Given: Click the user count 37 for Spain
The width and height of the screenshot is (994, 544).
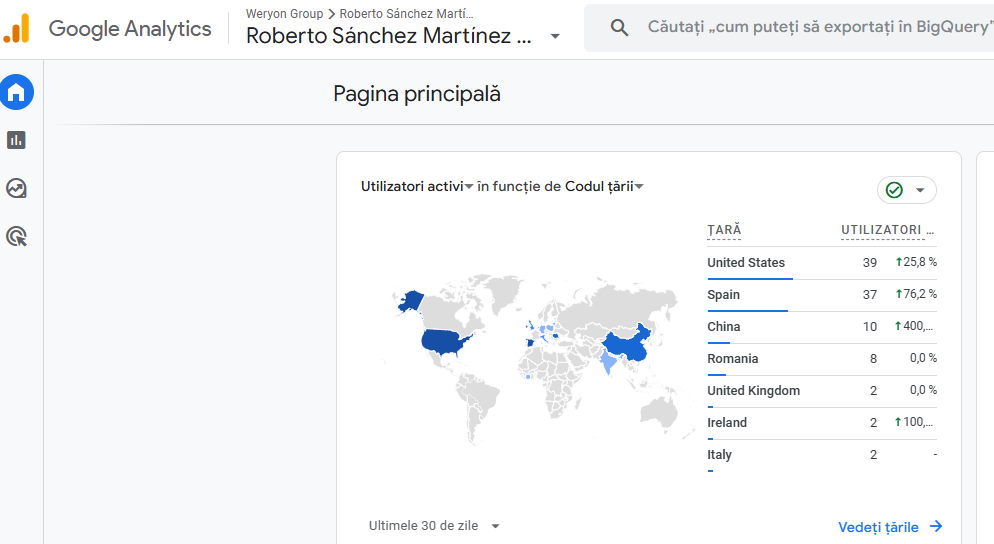Looking at the screenshot, I should tap(870, 295).
